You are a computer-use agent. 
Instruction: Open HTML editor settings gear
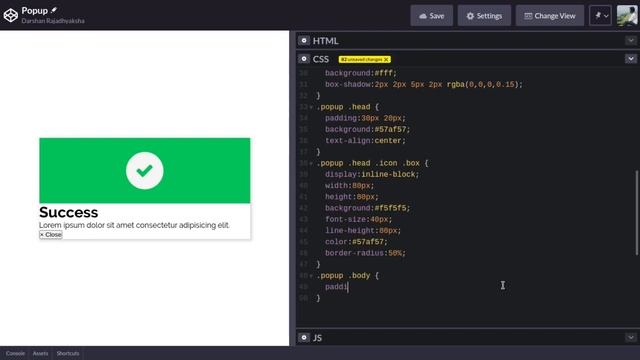[x=304, y=41]
